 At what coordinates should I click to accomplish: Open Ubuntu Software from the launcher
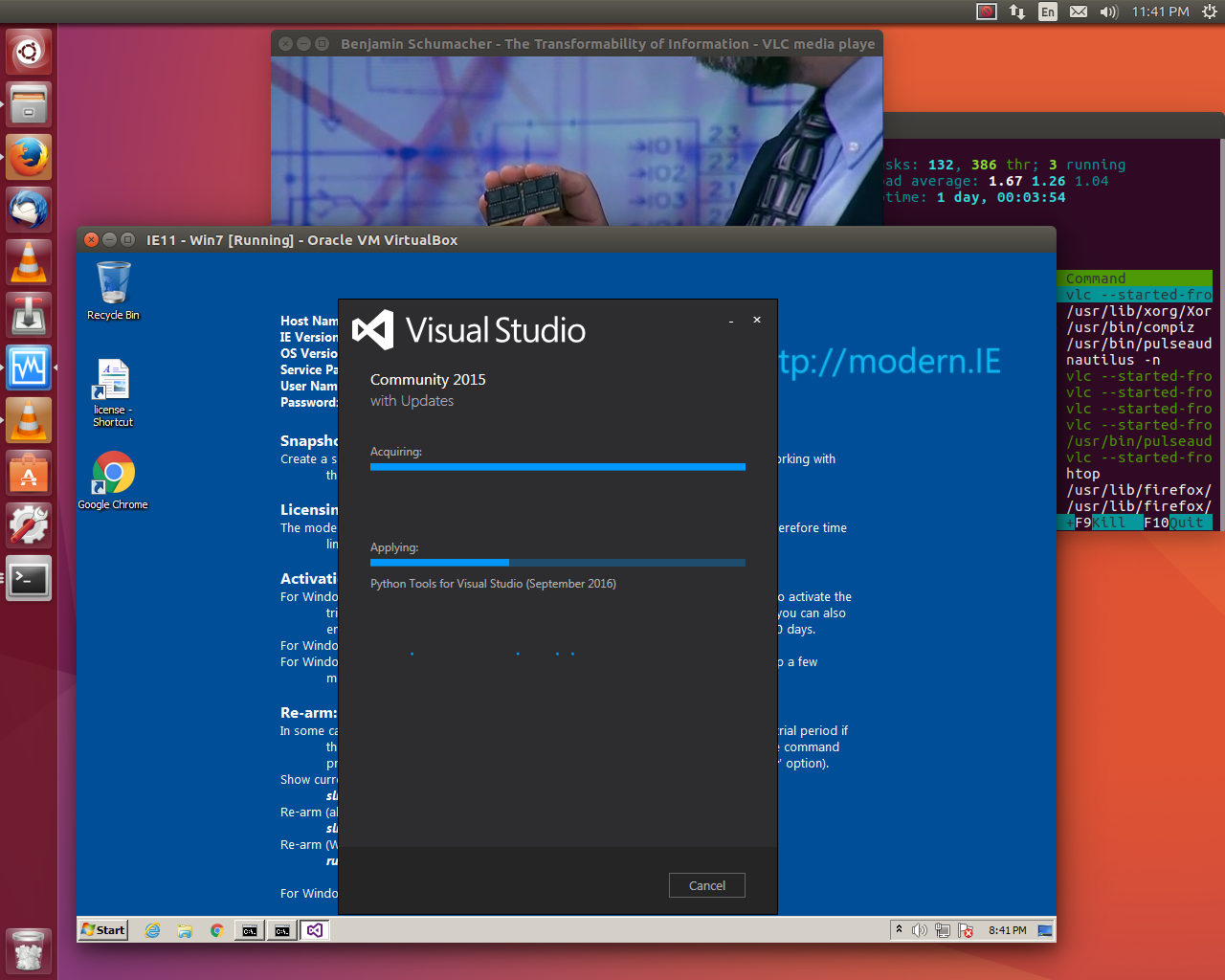(29, 473)
